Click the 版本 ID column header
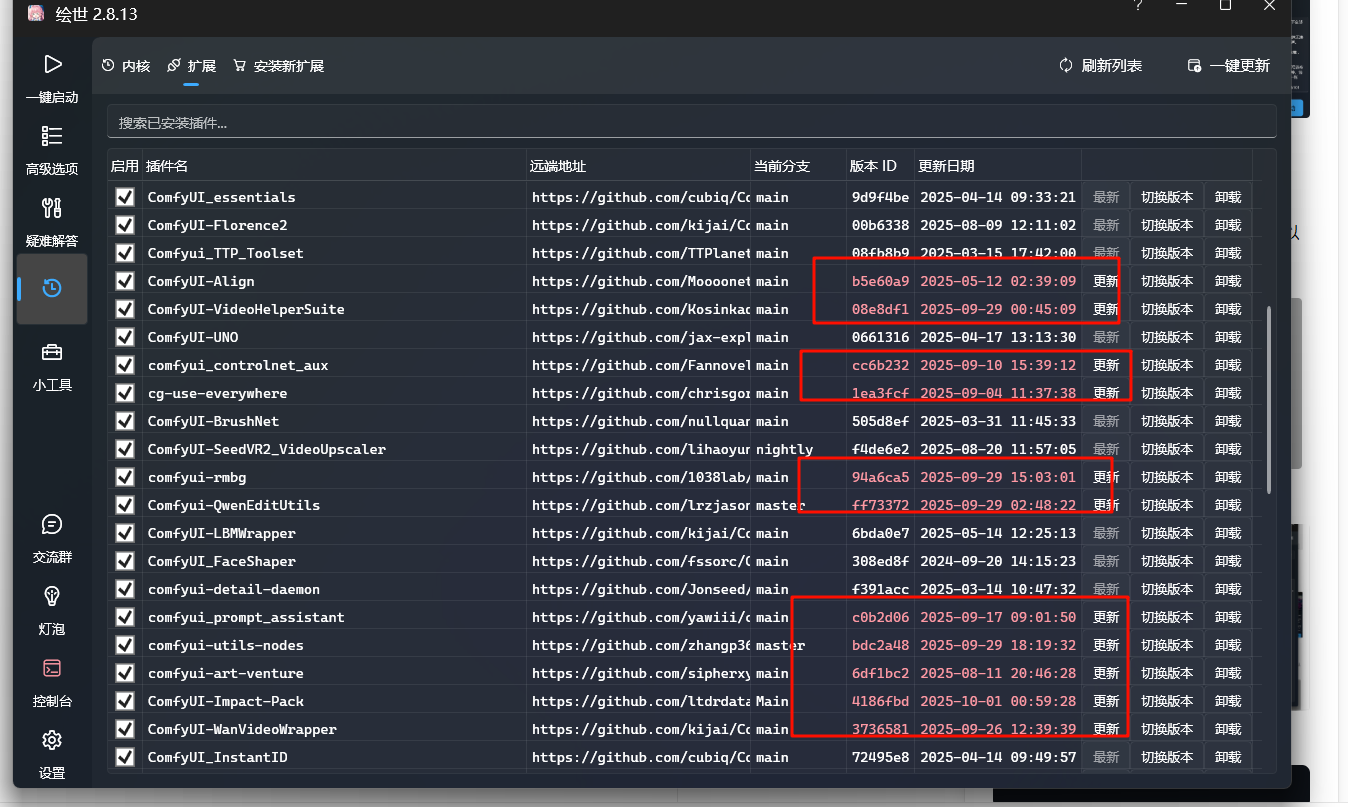Screen dimensions: 1348x807 881,166
